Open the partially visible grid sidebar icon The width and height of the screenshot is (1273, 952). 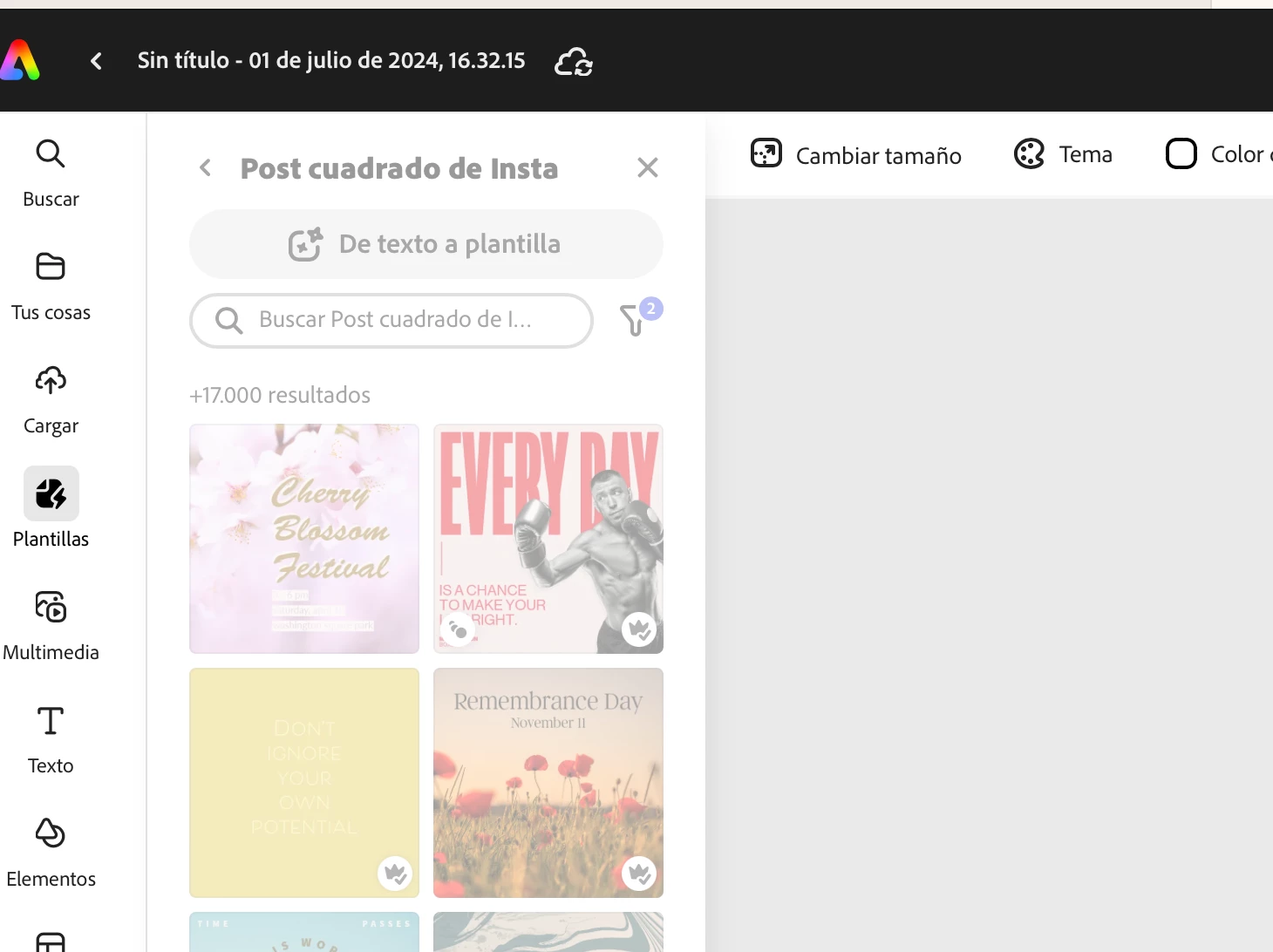(51, 942)
